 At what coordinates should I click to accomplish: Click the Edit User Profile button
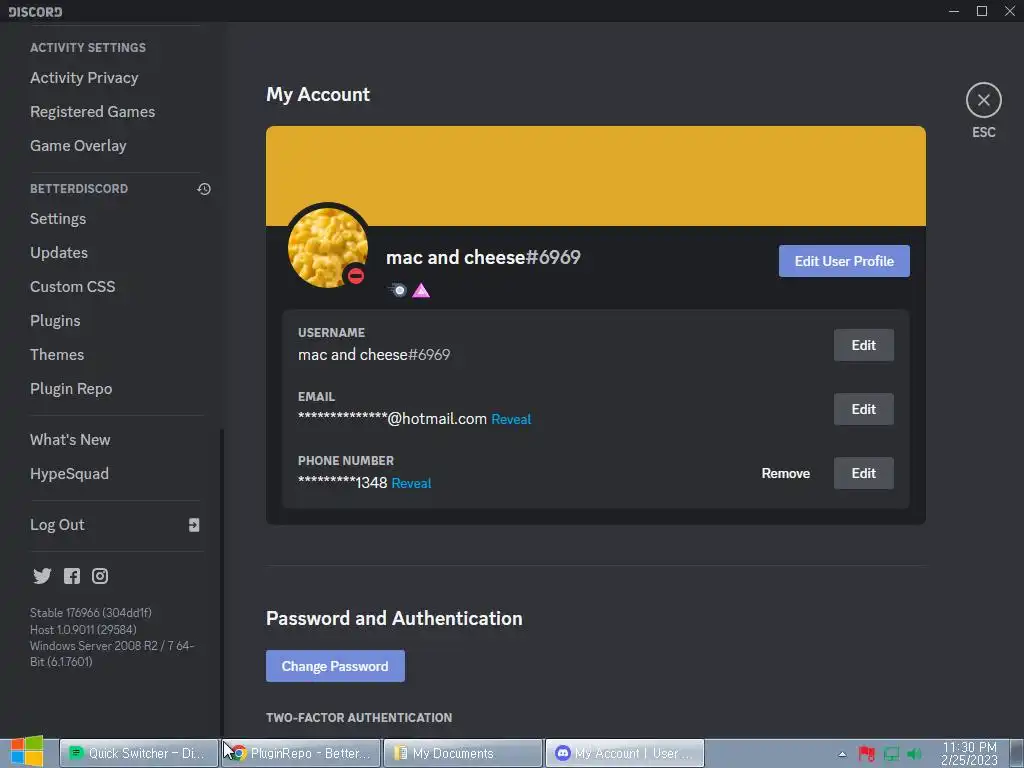844,261
